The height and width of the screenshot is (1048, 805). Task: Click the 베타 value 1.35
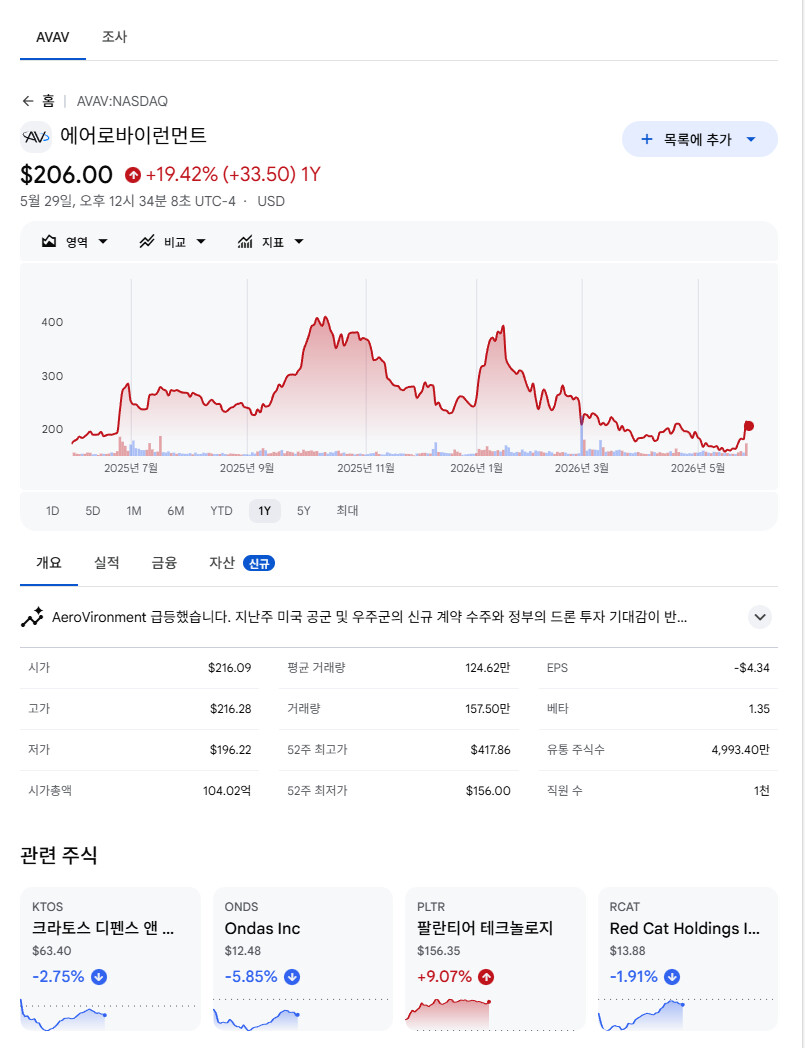click(x=759, y=708)
